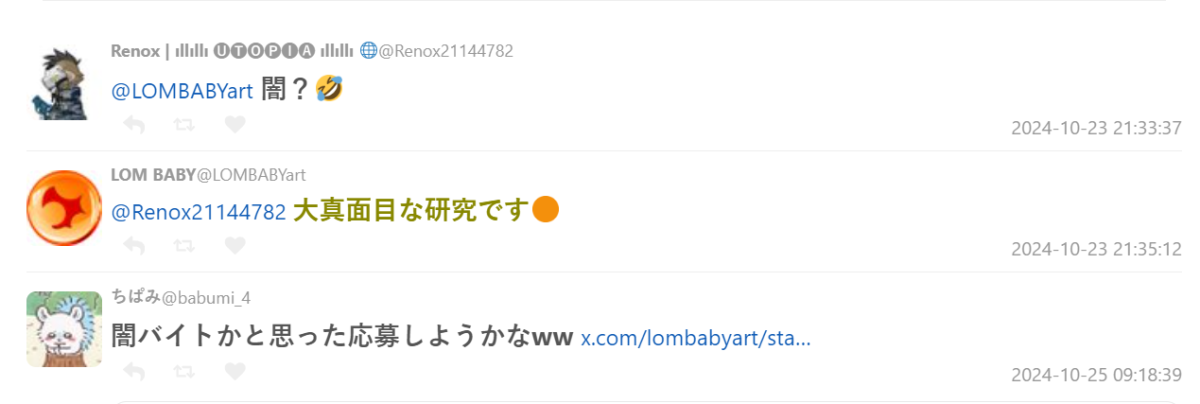This screenshot has height=404, width=1200.
Task: Open LOM BABY's orange avatar
Action: (x=64, y=207)
